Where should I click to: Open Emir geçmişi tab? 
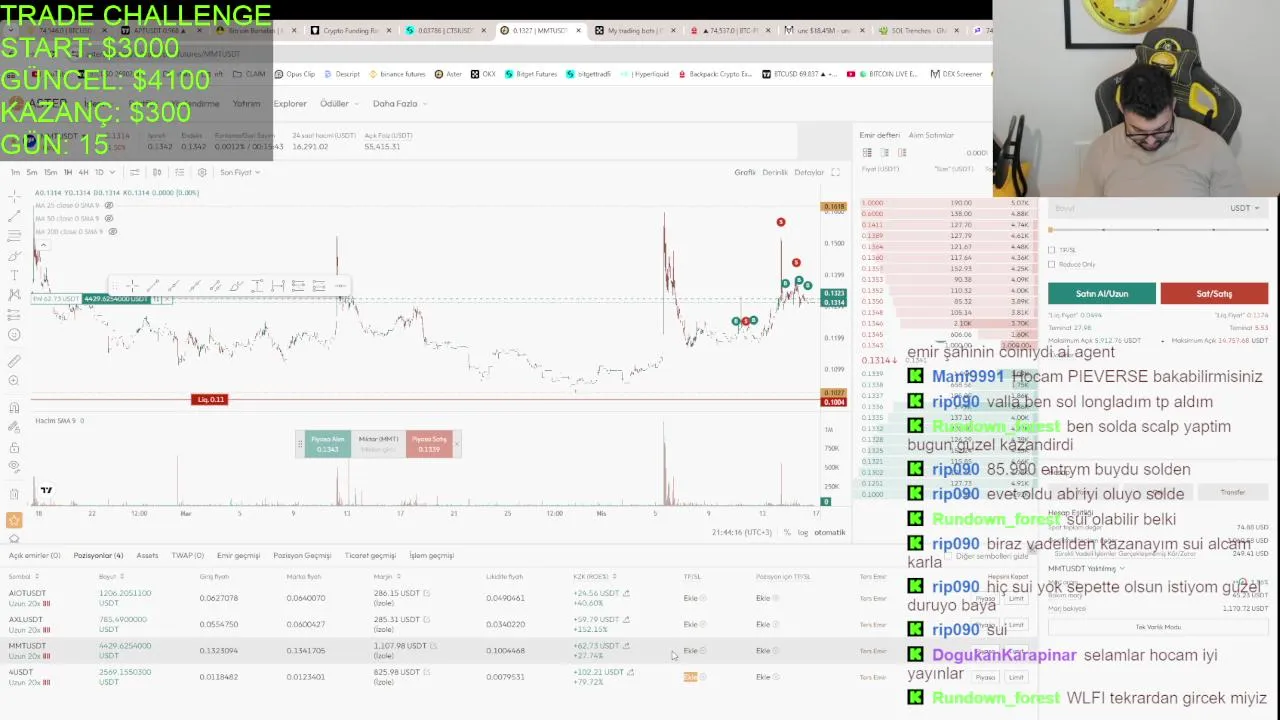pos(238,555)
